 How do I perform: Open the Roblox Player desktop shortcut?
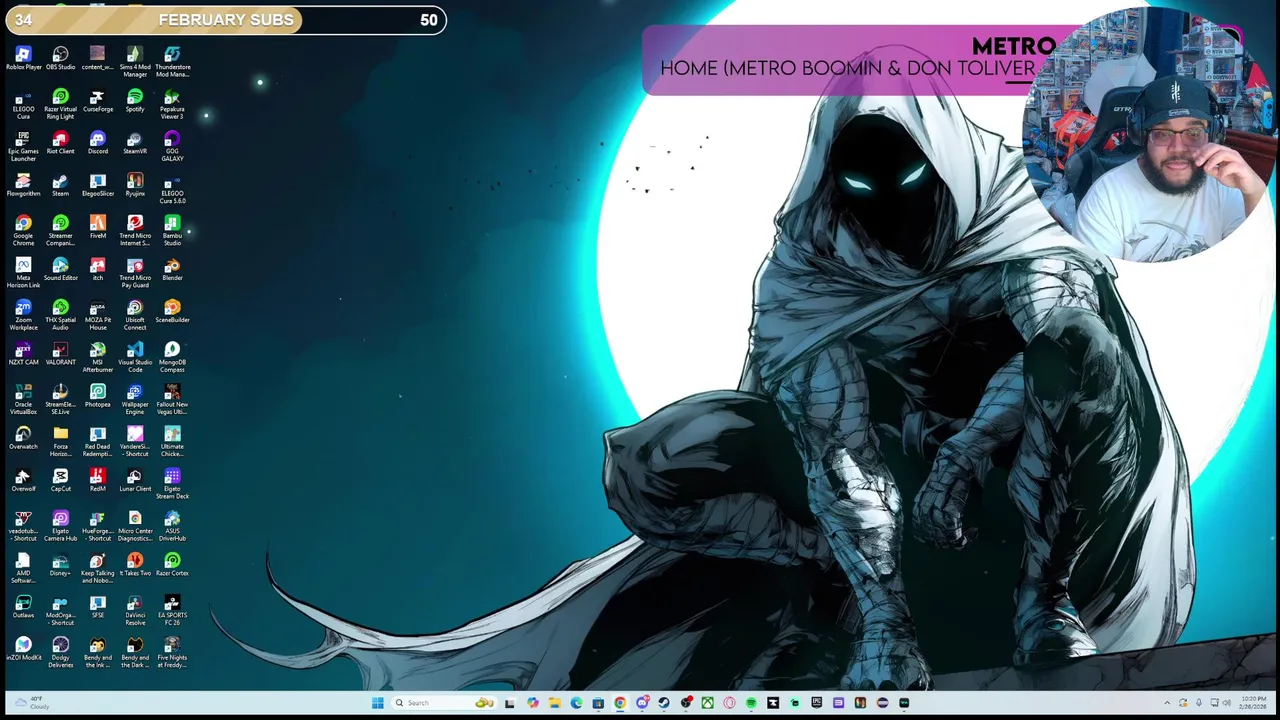click(x=23, y=58)
